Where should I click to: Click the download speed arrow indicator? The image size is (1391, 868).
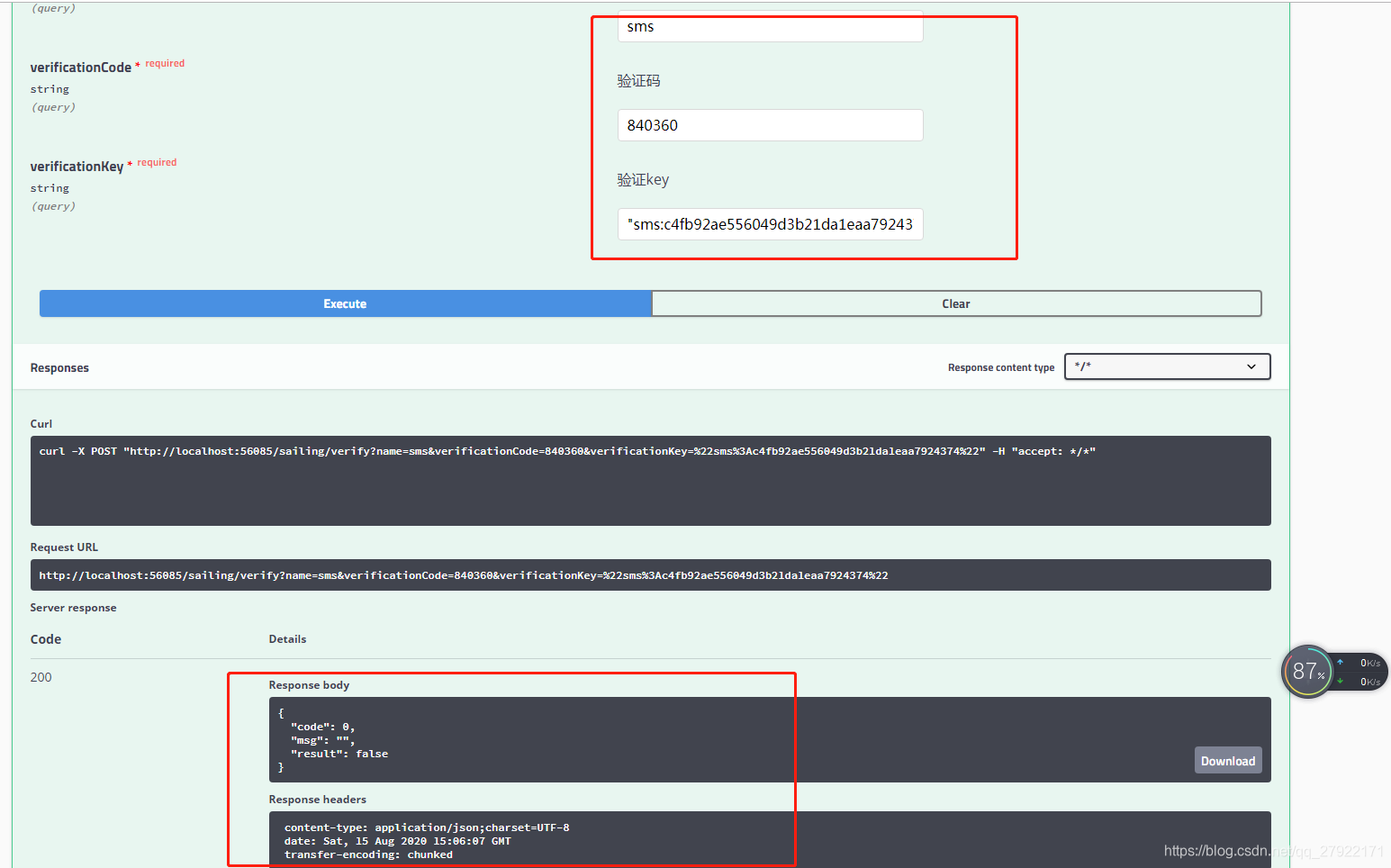click(1340, 681)
